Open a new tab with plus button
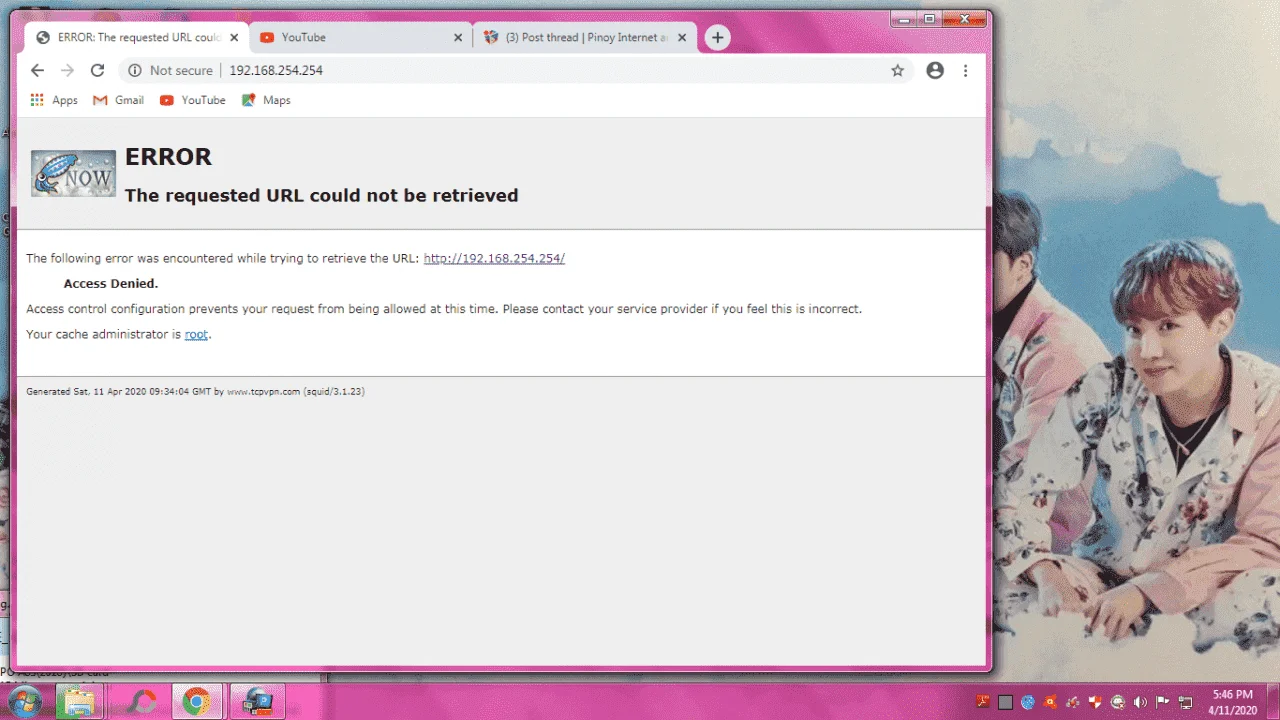Screen dimensions: 1280x720 [x=717, y=37]
